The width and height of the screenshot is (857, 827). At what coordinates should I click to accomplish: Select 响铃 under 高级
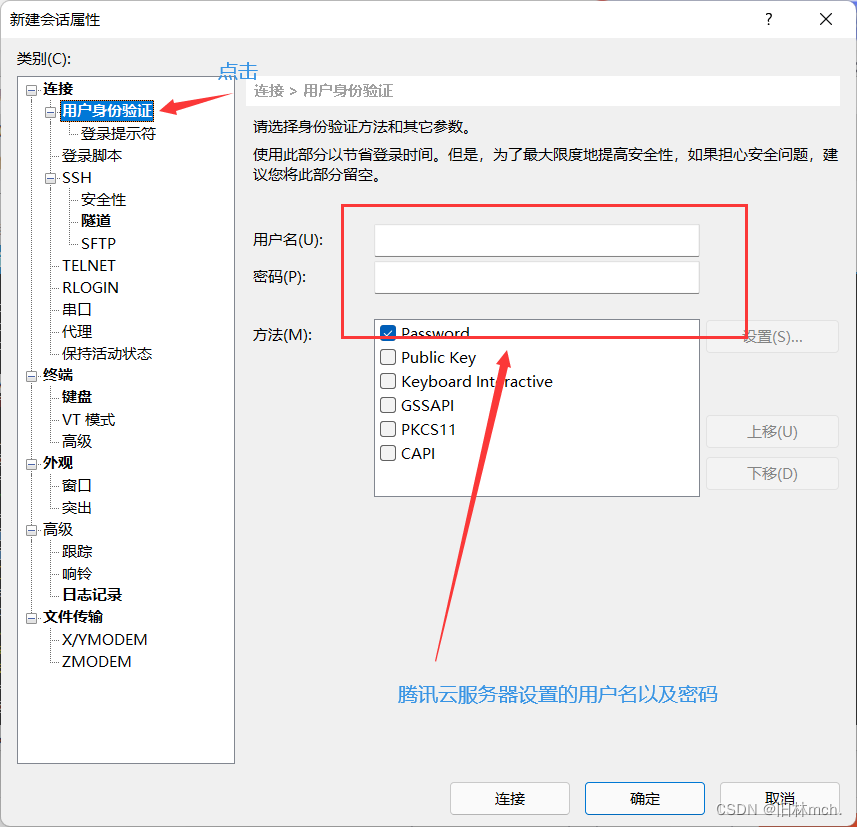pyautogui.click(x=77, y=573)
